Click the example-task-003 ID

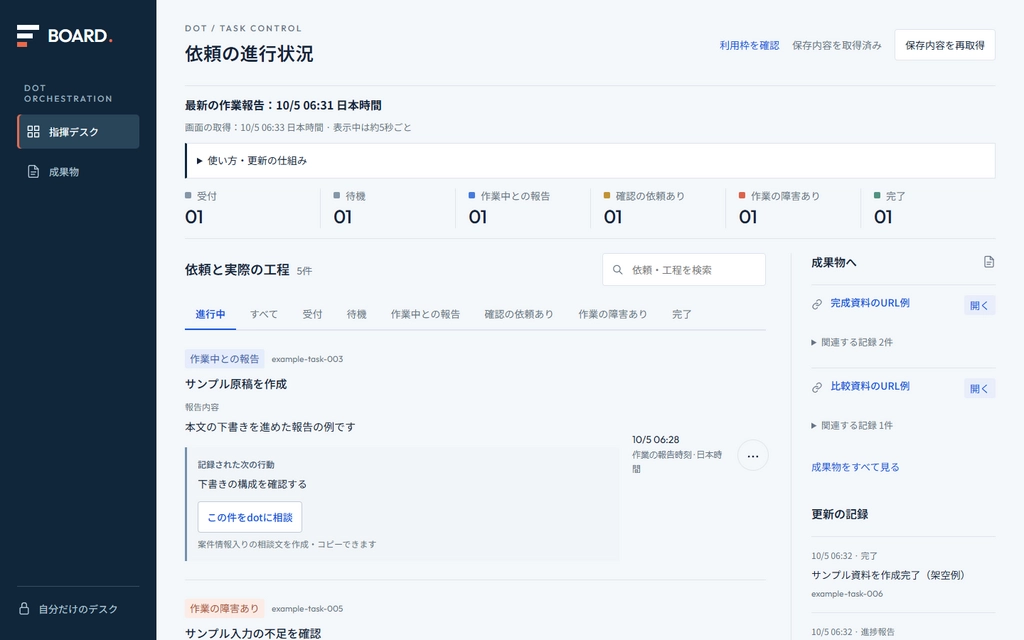tap(307, 359)
